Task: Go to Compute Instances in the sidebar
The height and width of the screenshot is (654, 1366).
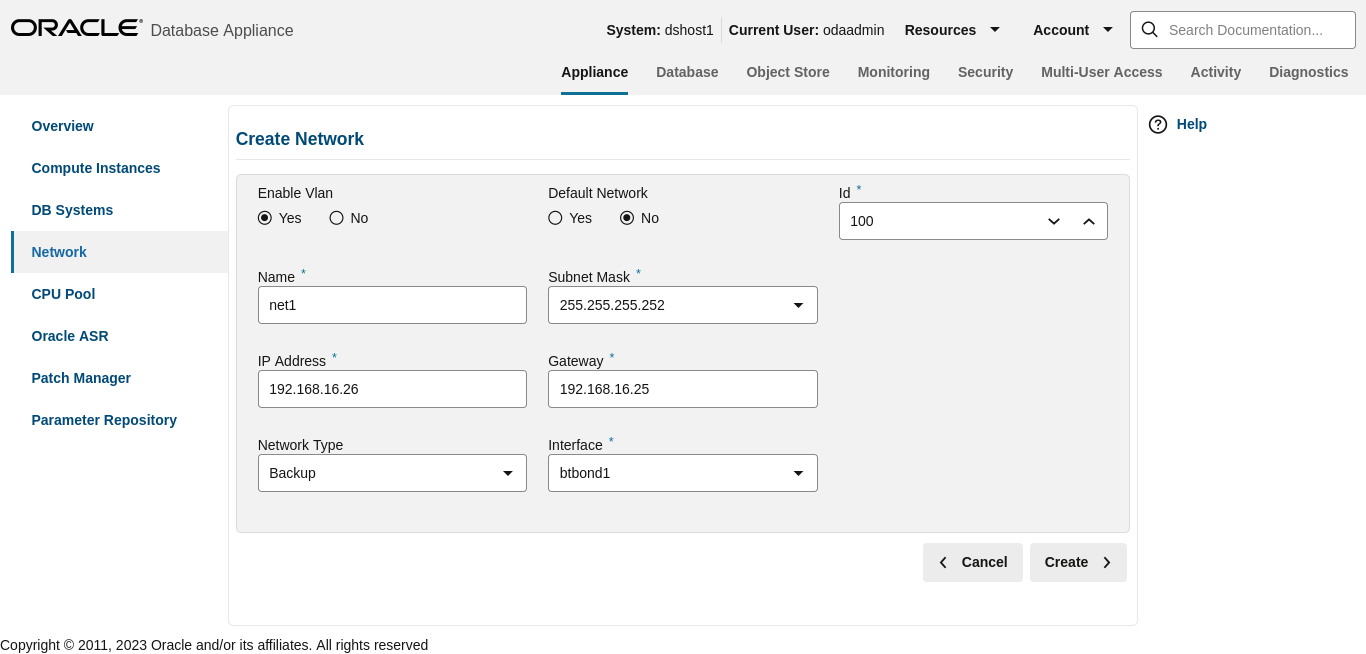Action: click(96, 168)
